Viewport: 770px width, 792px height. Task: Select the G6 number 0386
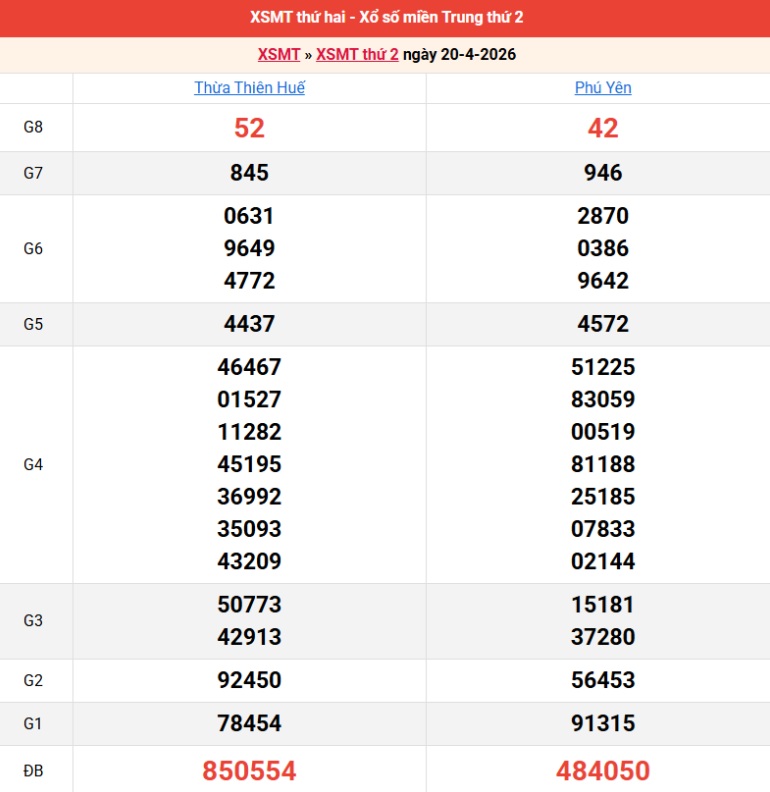pyautogui.click(x=603, y=248)
